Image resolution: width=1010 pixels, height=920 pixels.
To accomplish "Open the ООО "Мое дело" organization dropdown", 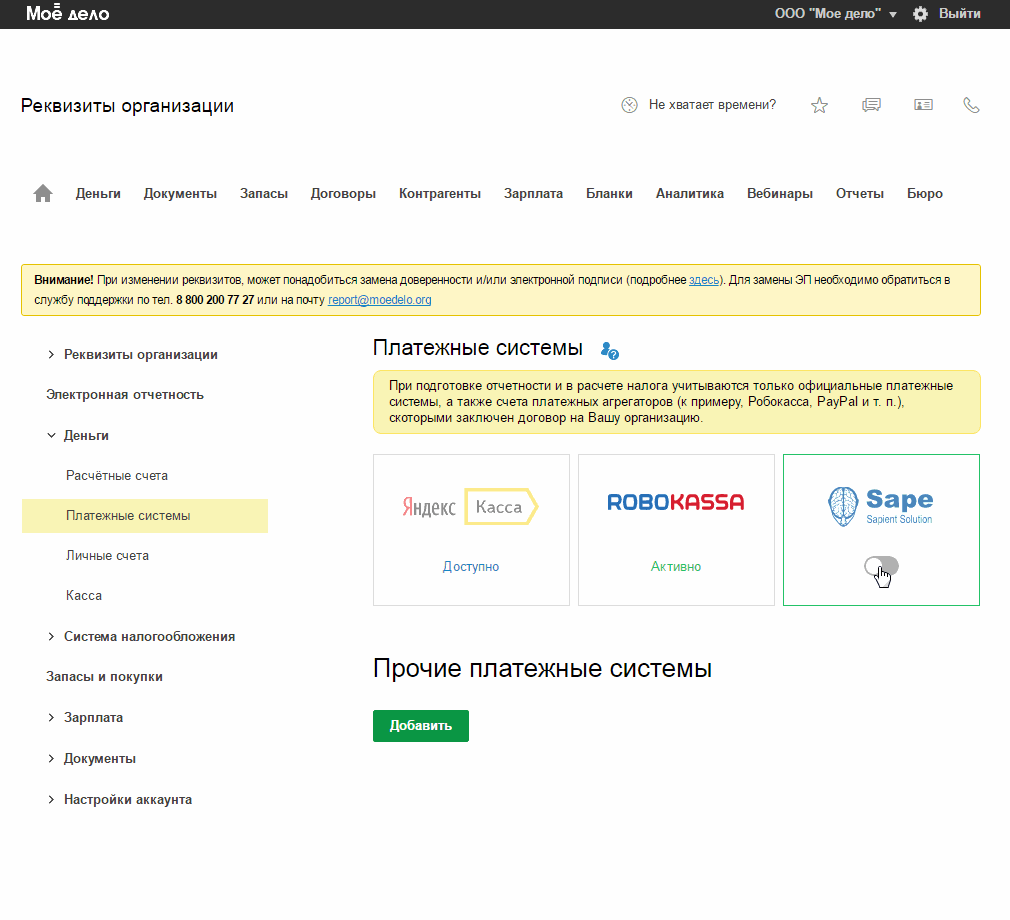I will click(835, 14).
